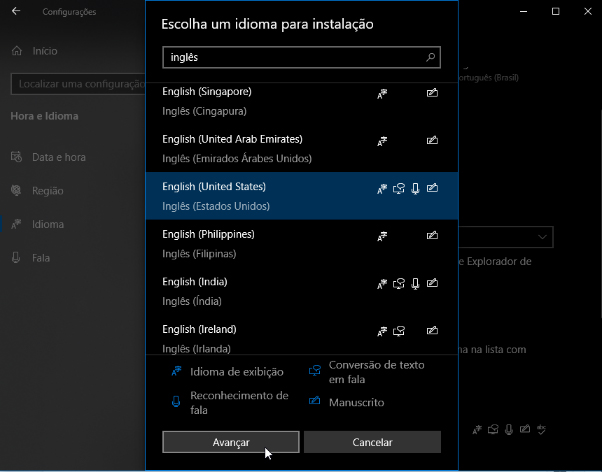Click text-to-speech icon for English (Ireland)
This screenshot has height=472, width=602.
pyautogui.click(x=399, y=331)
